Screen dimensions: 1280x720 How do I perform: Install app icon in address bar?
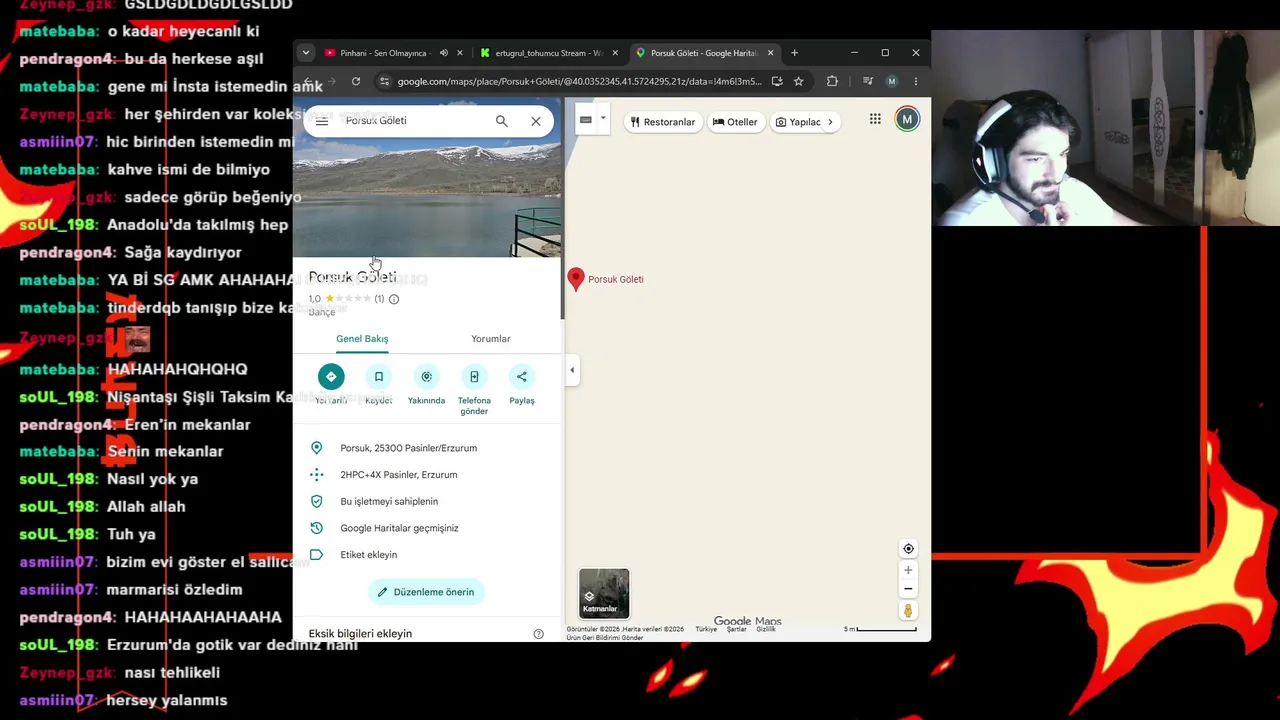click(777, 82)
